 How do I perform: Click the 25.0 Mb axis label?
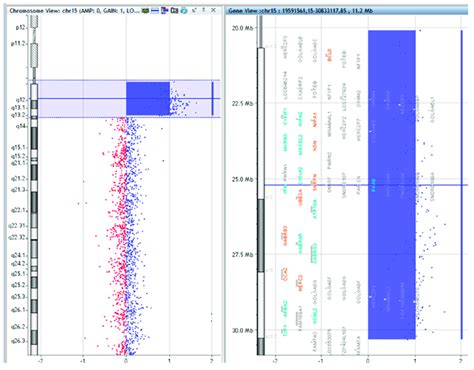pyautogui.click(x=243, y=179)
